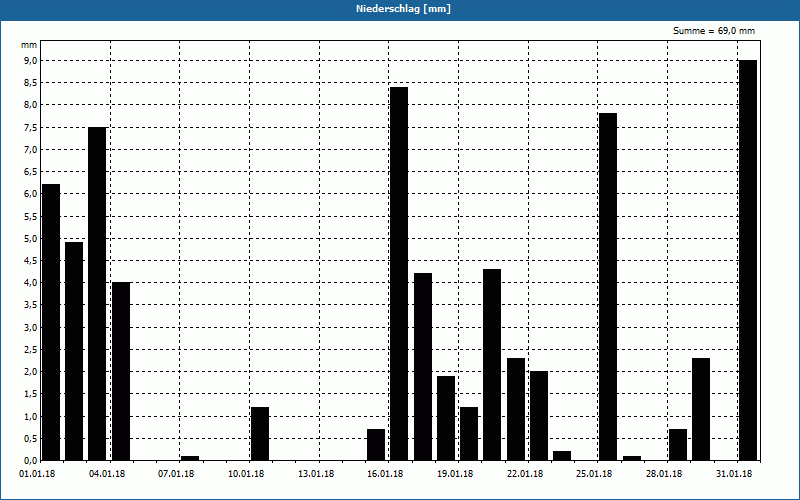Select y-axis label '3,5'
800x500 pixels.
[31, 305]
